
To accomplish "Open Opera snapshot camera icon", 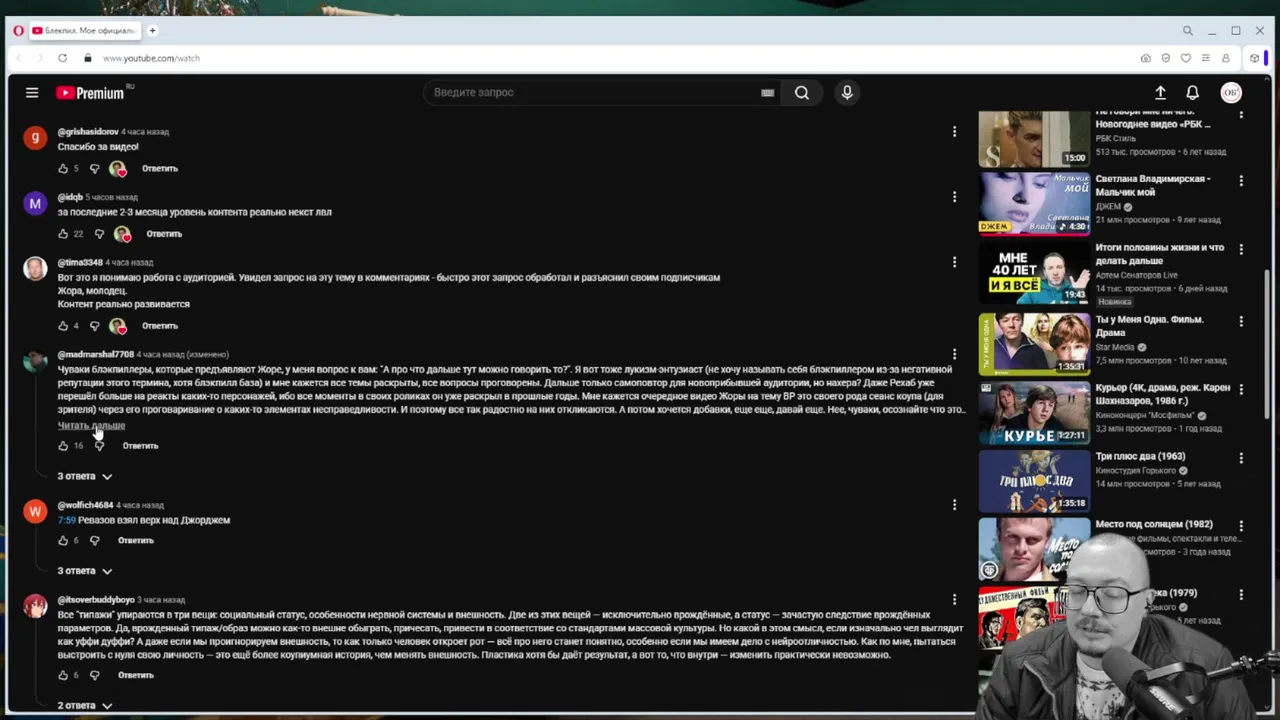I will pos(1145,58).
